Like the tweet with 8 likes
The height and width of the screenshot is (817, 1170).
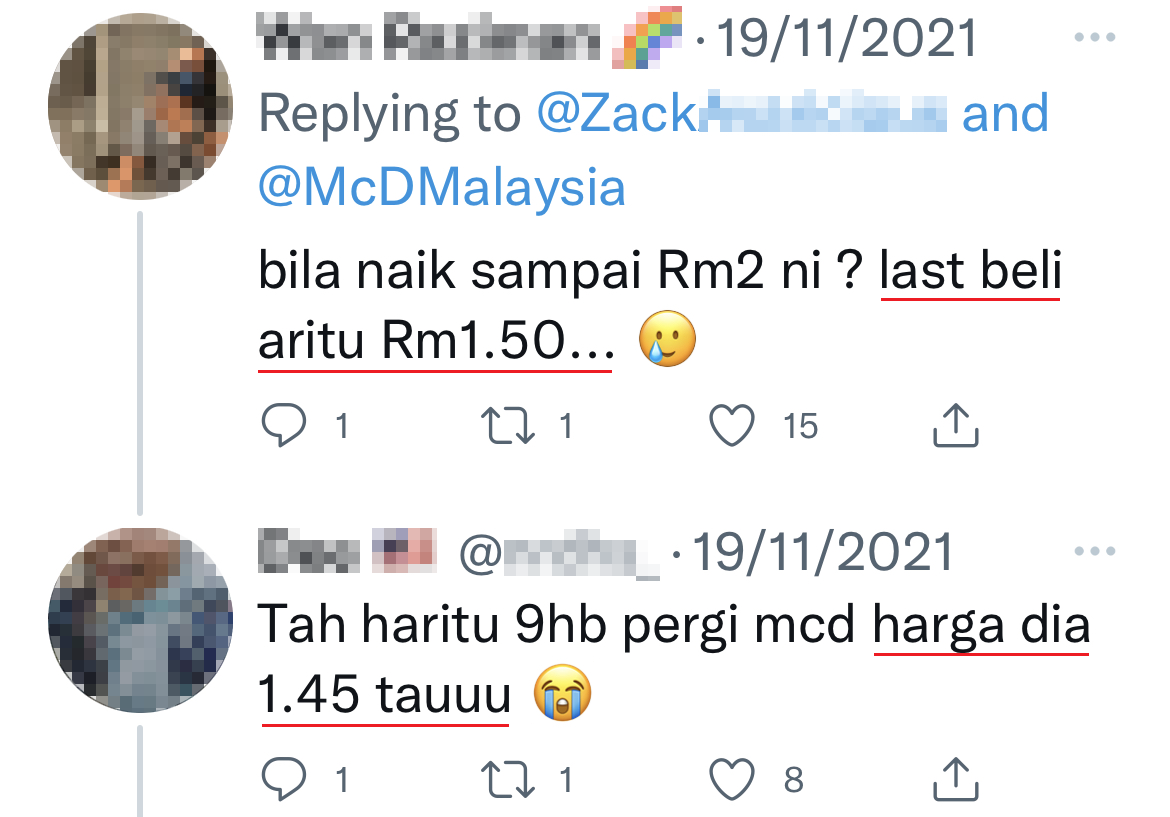pos(731,779)
